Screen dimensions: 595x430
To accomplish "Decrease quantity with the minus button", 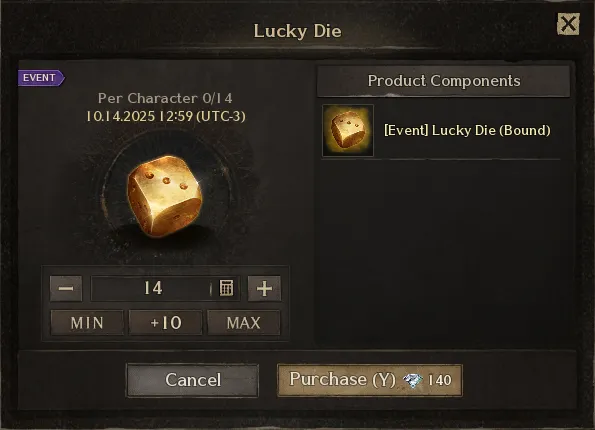I will pos(66,288).
